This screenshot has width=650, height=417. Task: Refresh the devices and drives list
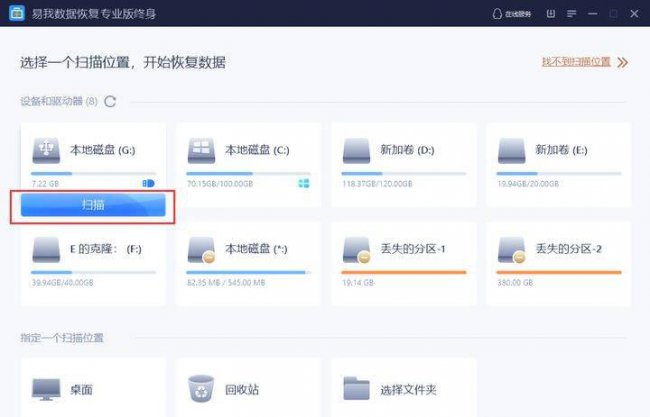[110, 101]
